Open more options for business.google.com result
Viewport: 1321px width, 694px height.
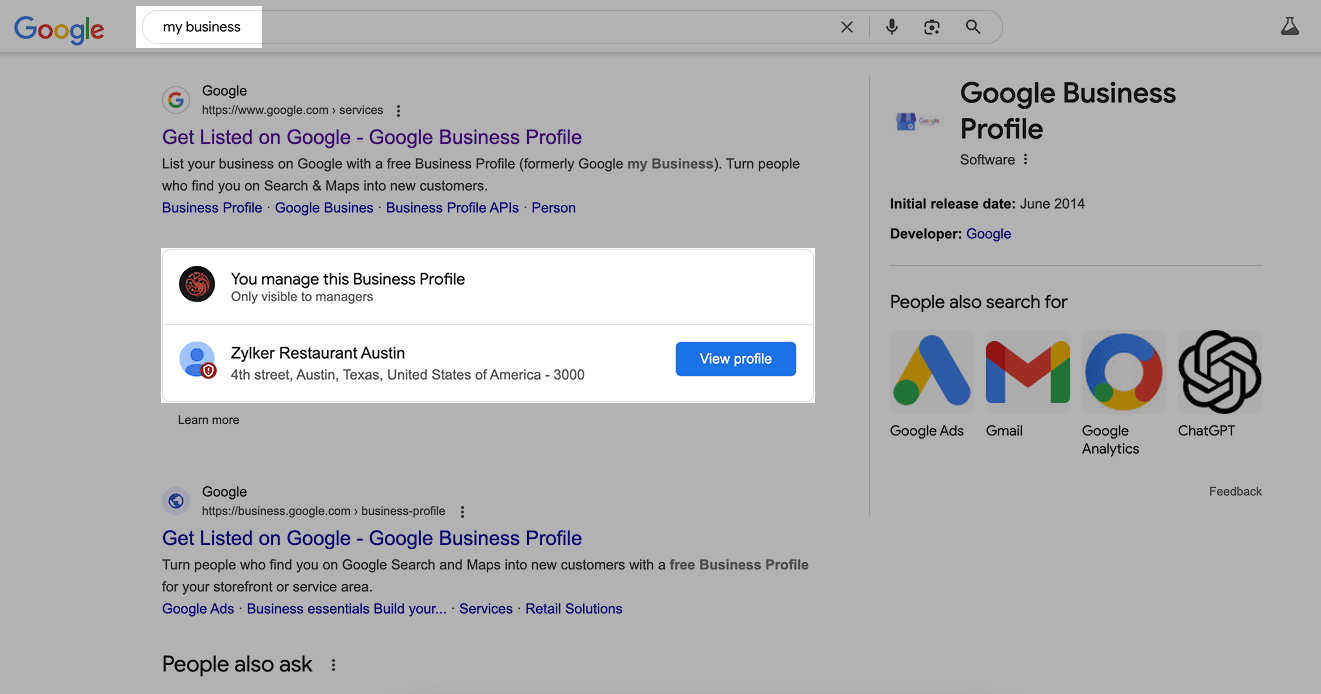(462, 512)
